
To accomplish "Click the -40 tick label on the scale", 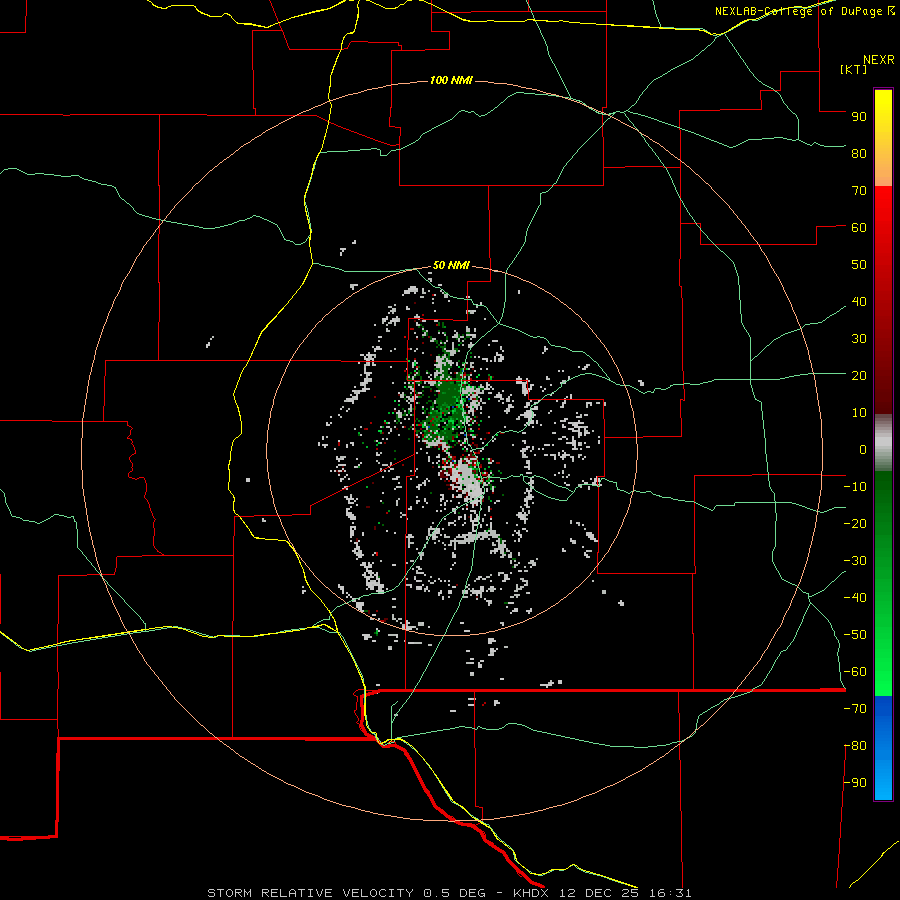I will 855,598.
